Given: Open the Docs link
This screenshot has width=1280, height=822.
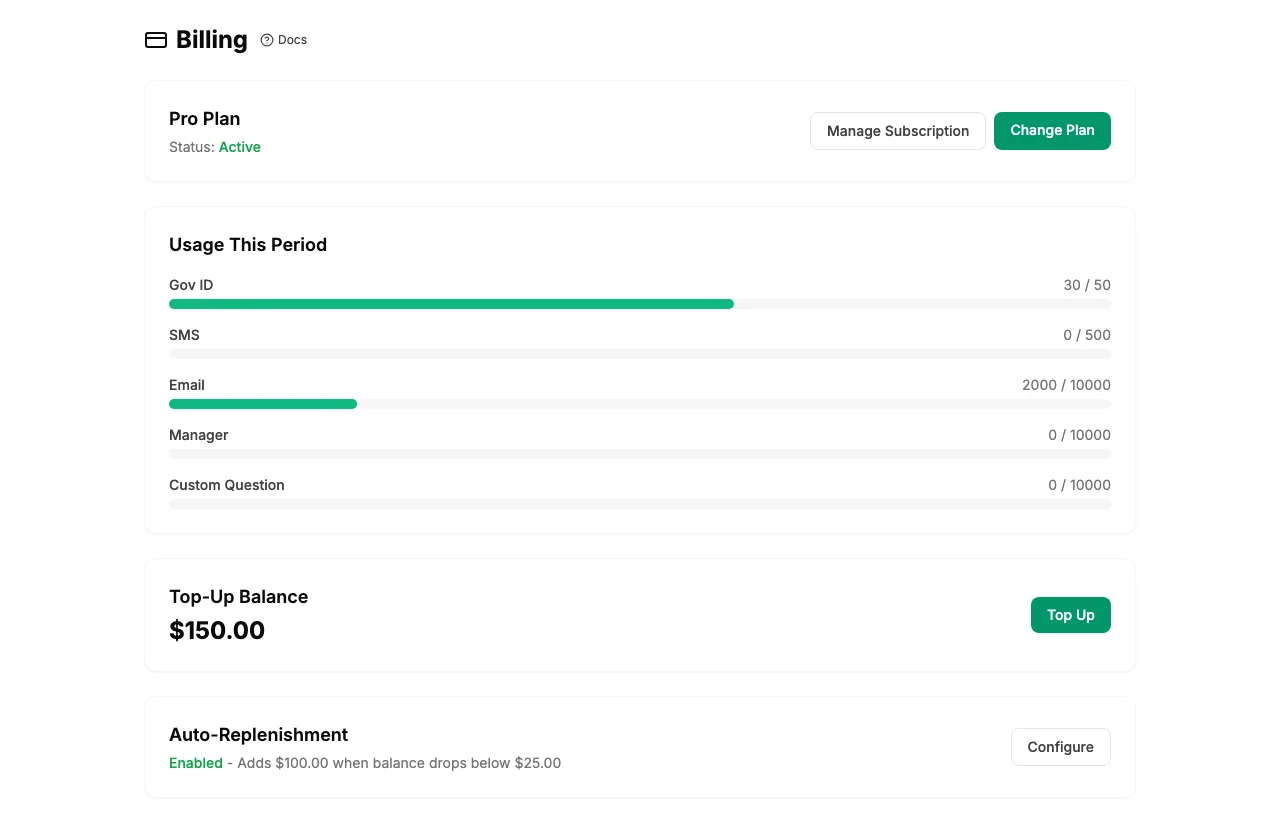Looking at the screenshot, I should (x=291, y=40).
